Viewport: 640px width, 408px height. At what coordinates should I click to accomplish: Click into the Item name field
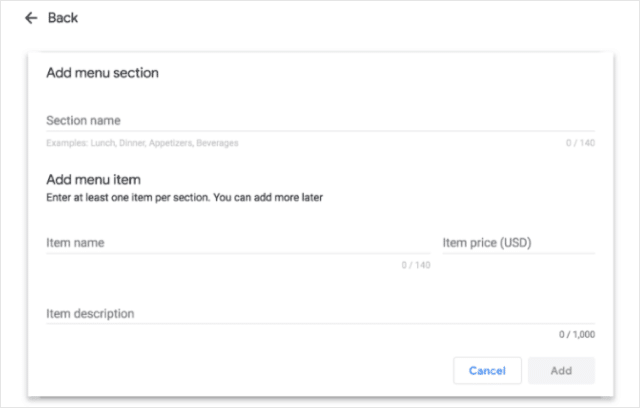[238, 243]
